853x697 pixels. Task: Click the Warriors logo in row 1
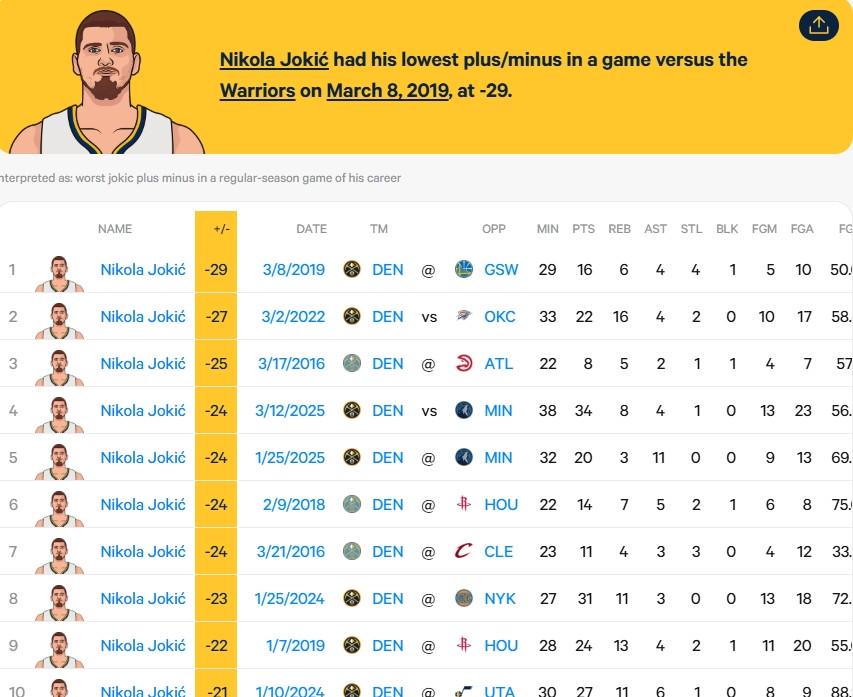pos(463,269)
